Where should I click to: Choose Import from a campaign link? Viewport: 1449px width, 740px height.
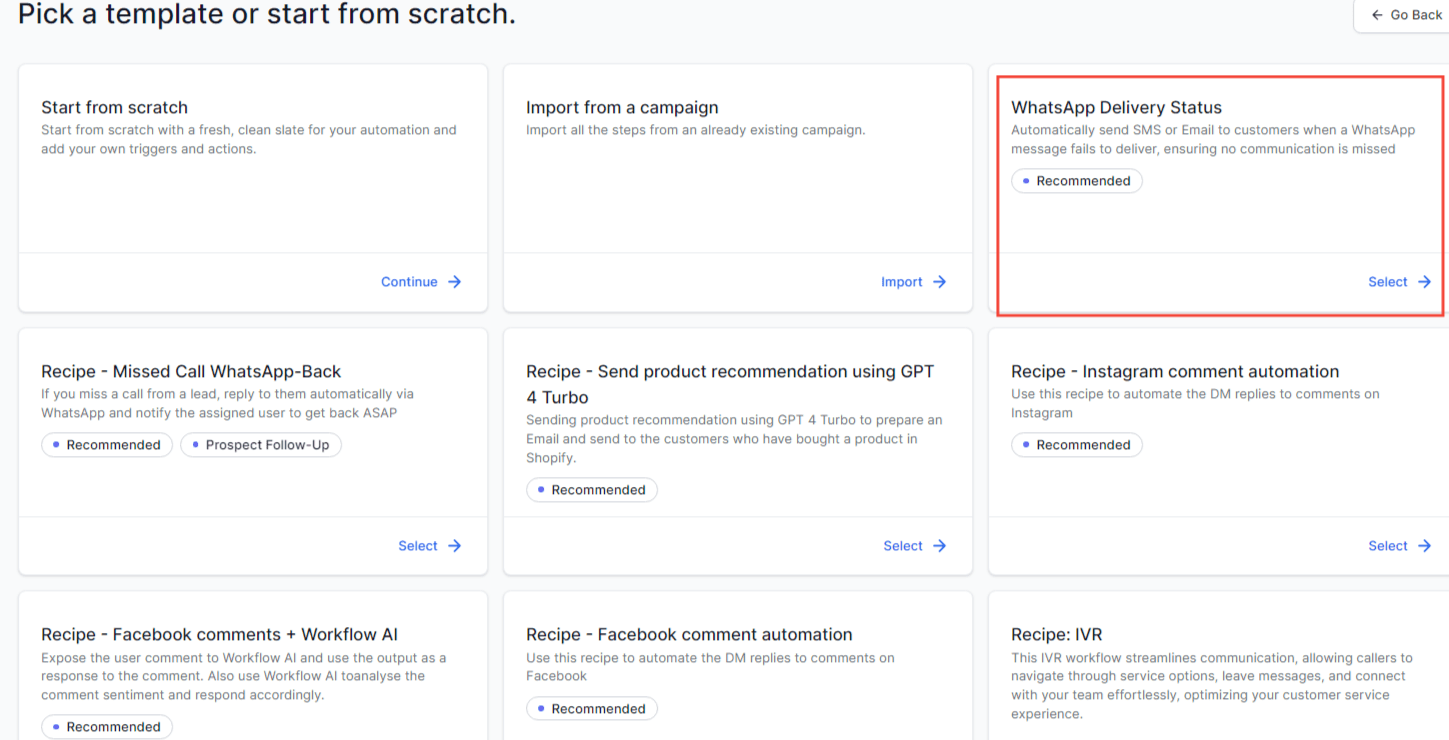click(901, 282)
